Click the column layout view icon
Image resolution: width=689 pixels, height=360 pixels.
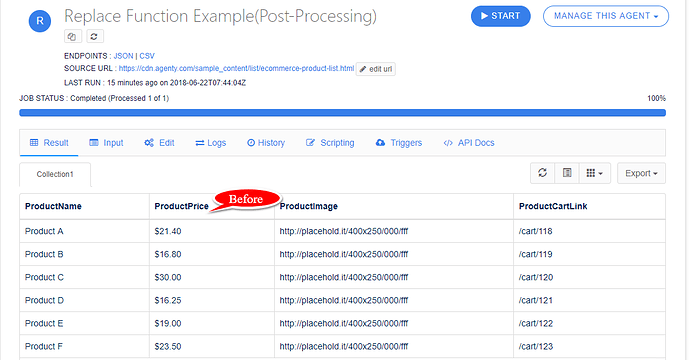pos(567,173)
